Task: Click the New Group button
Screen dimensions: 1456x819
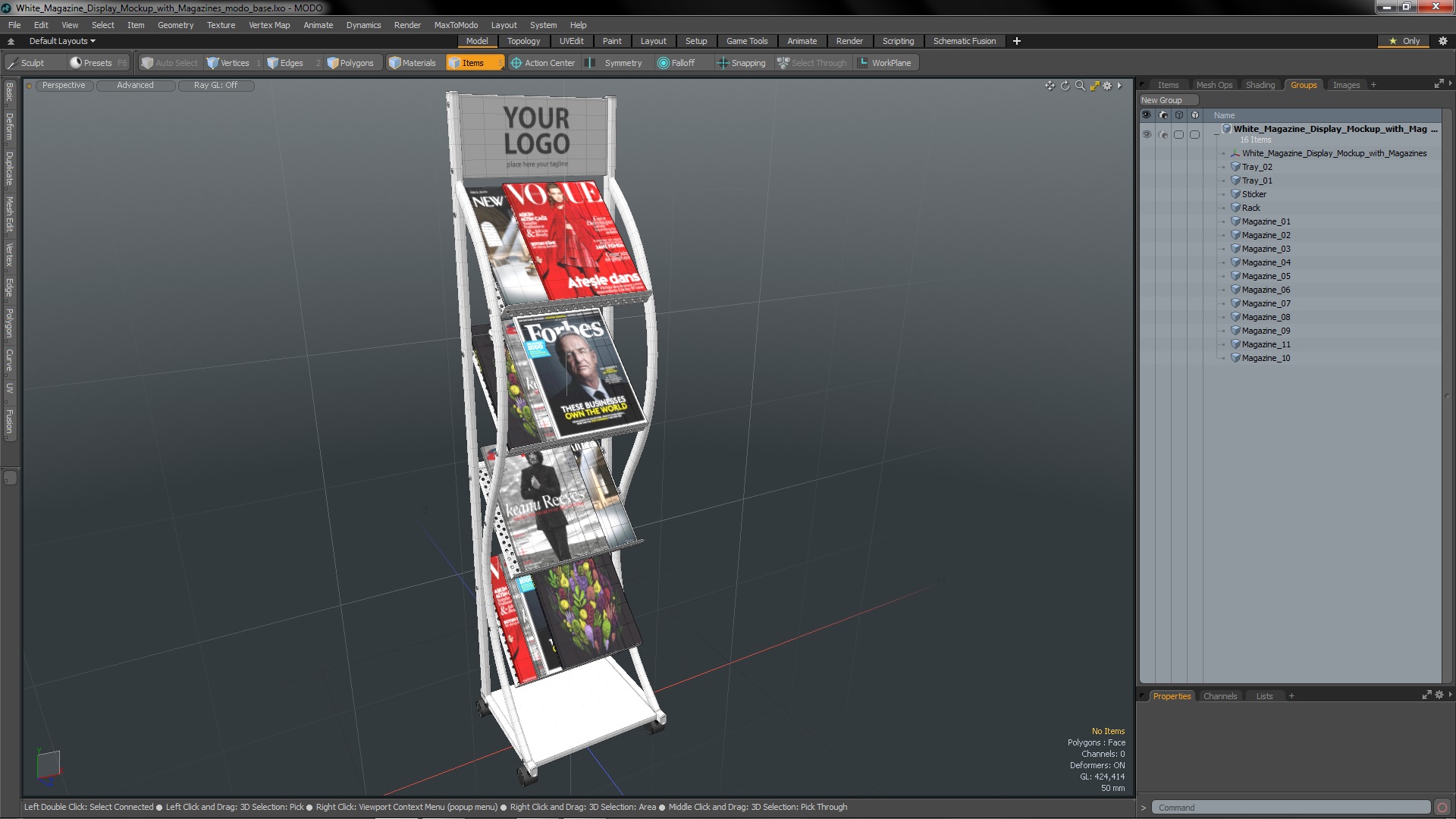Action: tap(1165, 99)
